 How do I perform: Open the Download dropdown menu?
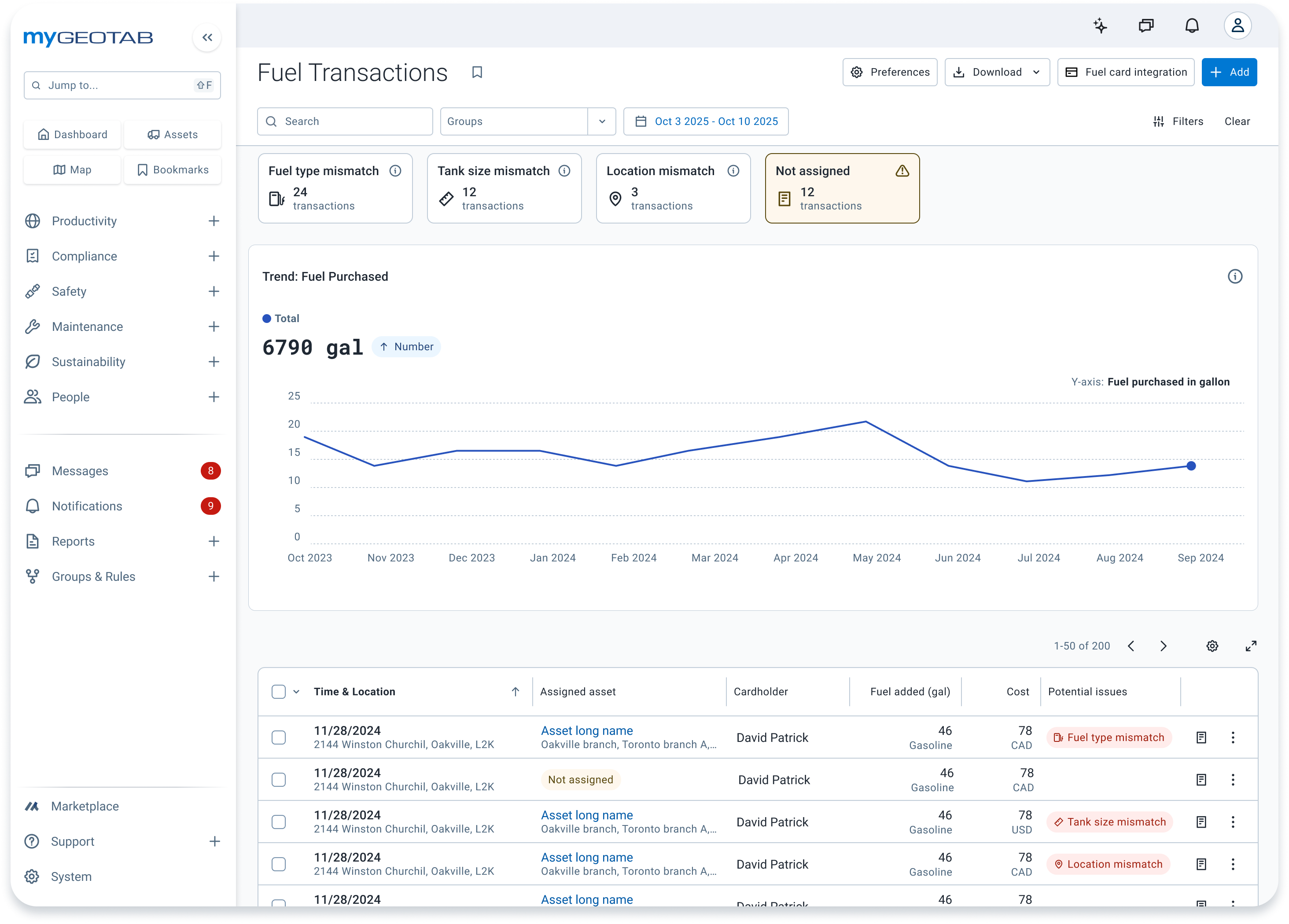click(x=997, y=72)
